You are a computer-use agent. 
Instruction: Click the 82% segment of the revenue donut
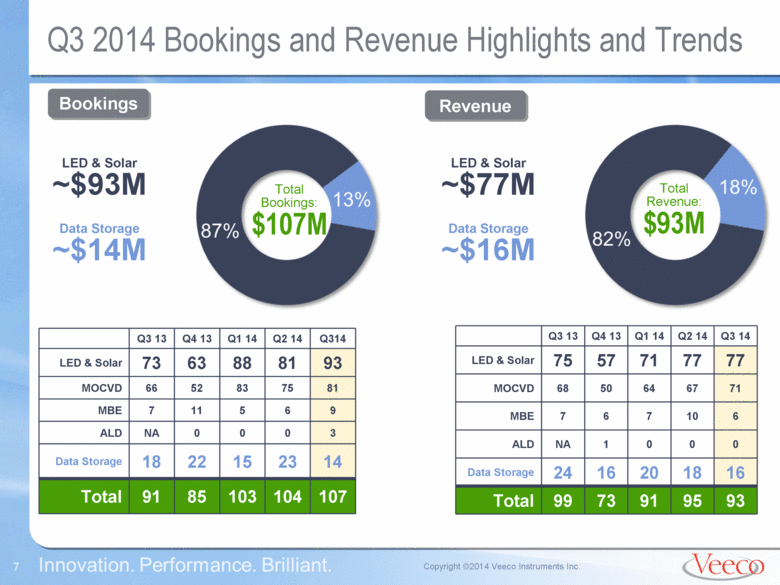[611, 239]
